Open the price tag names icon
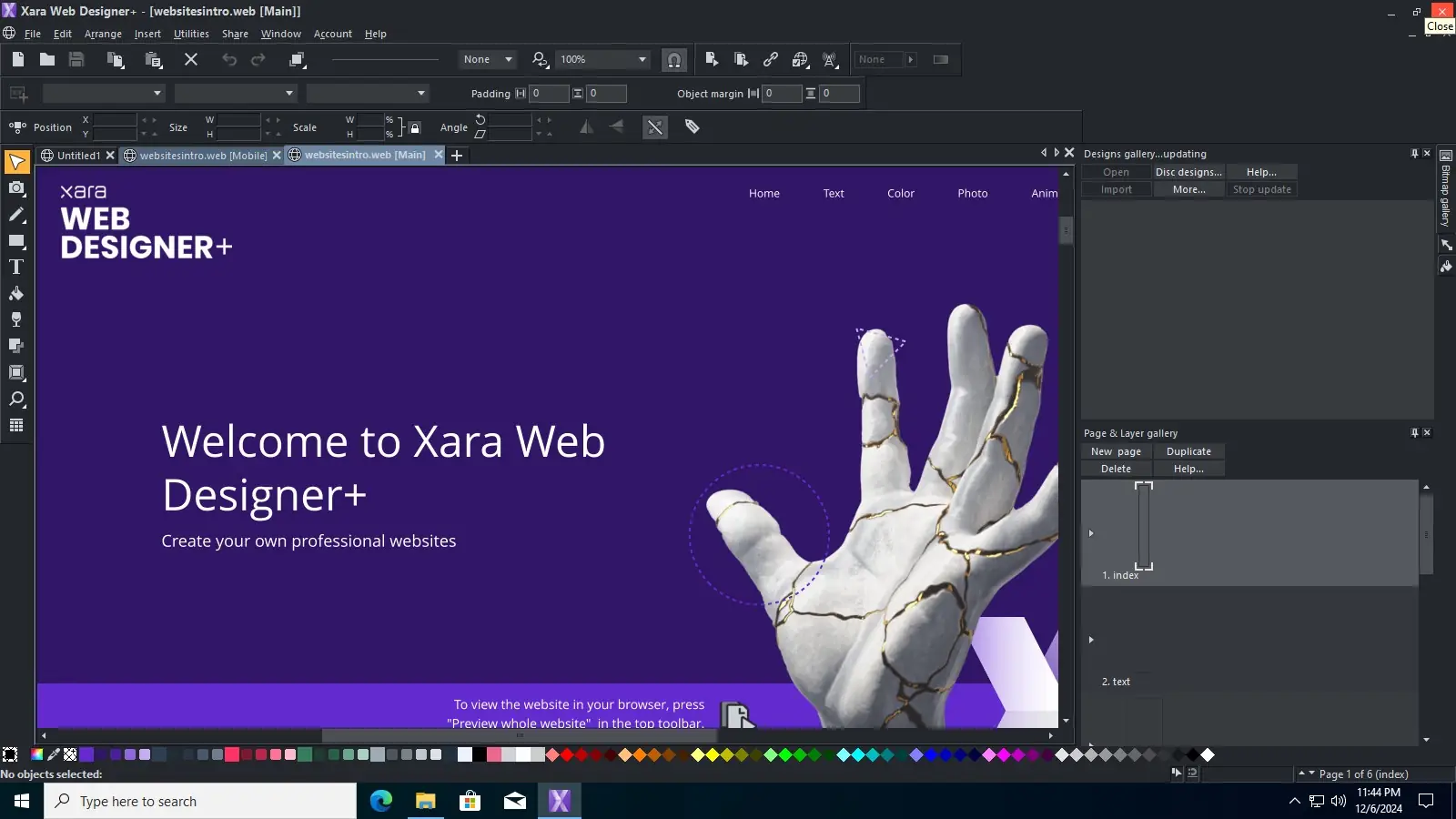 693,127
